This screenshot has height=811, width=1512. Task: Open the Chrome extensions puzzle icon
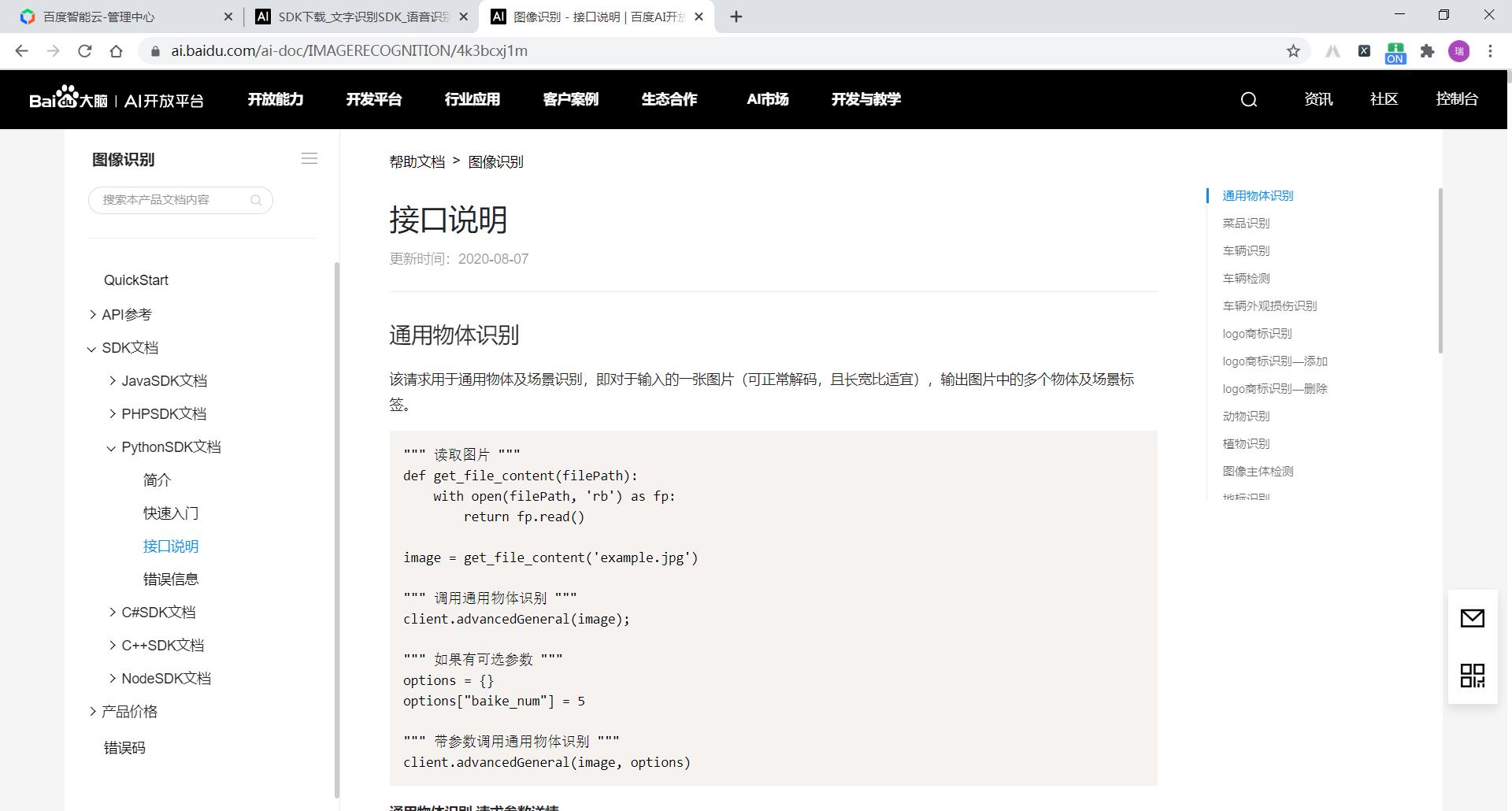click(x=1427, y=50)
